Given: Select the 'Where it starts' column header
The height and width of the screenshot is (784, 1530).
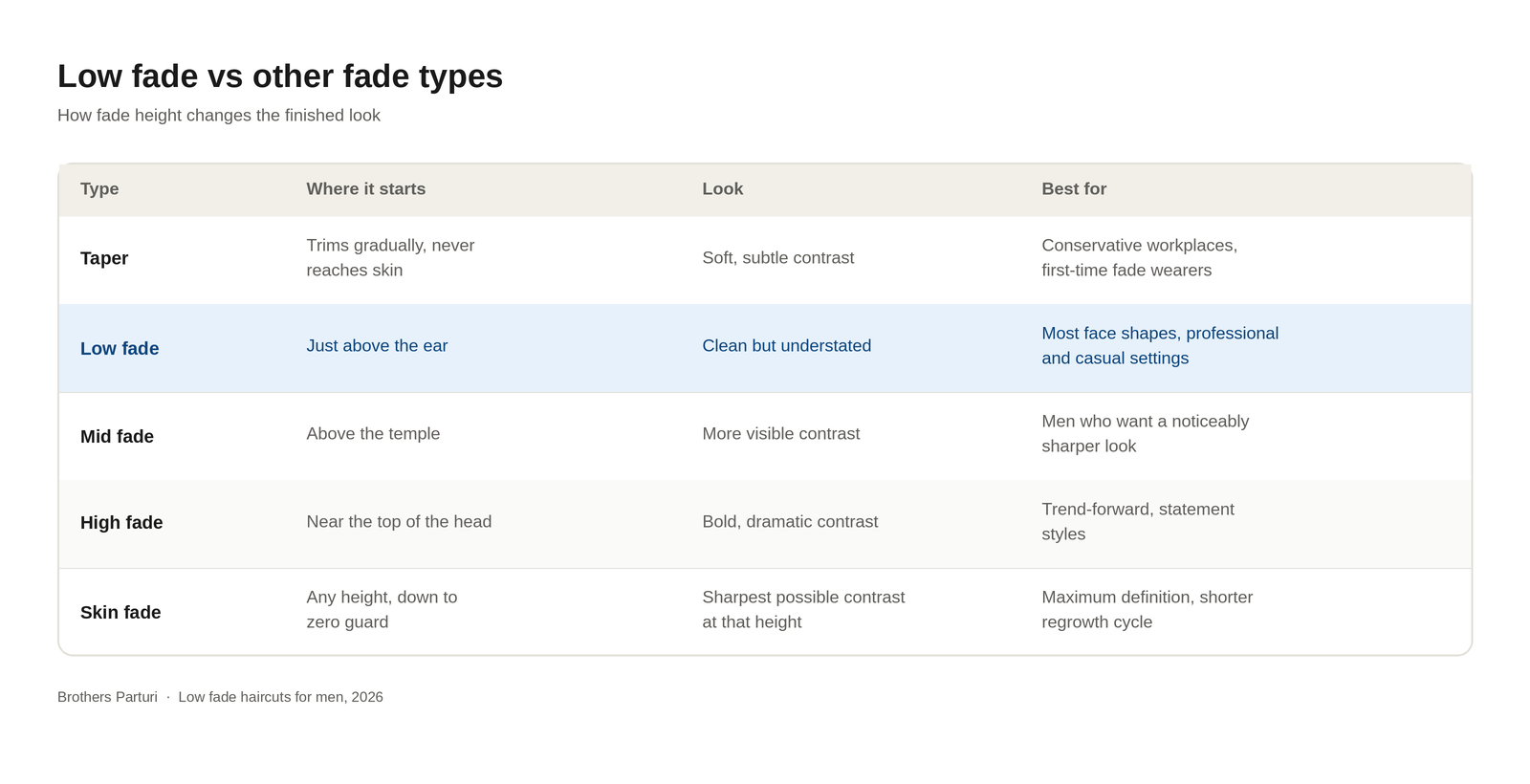Looking at the screenshot, I should (x=366, y=189).
